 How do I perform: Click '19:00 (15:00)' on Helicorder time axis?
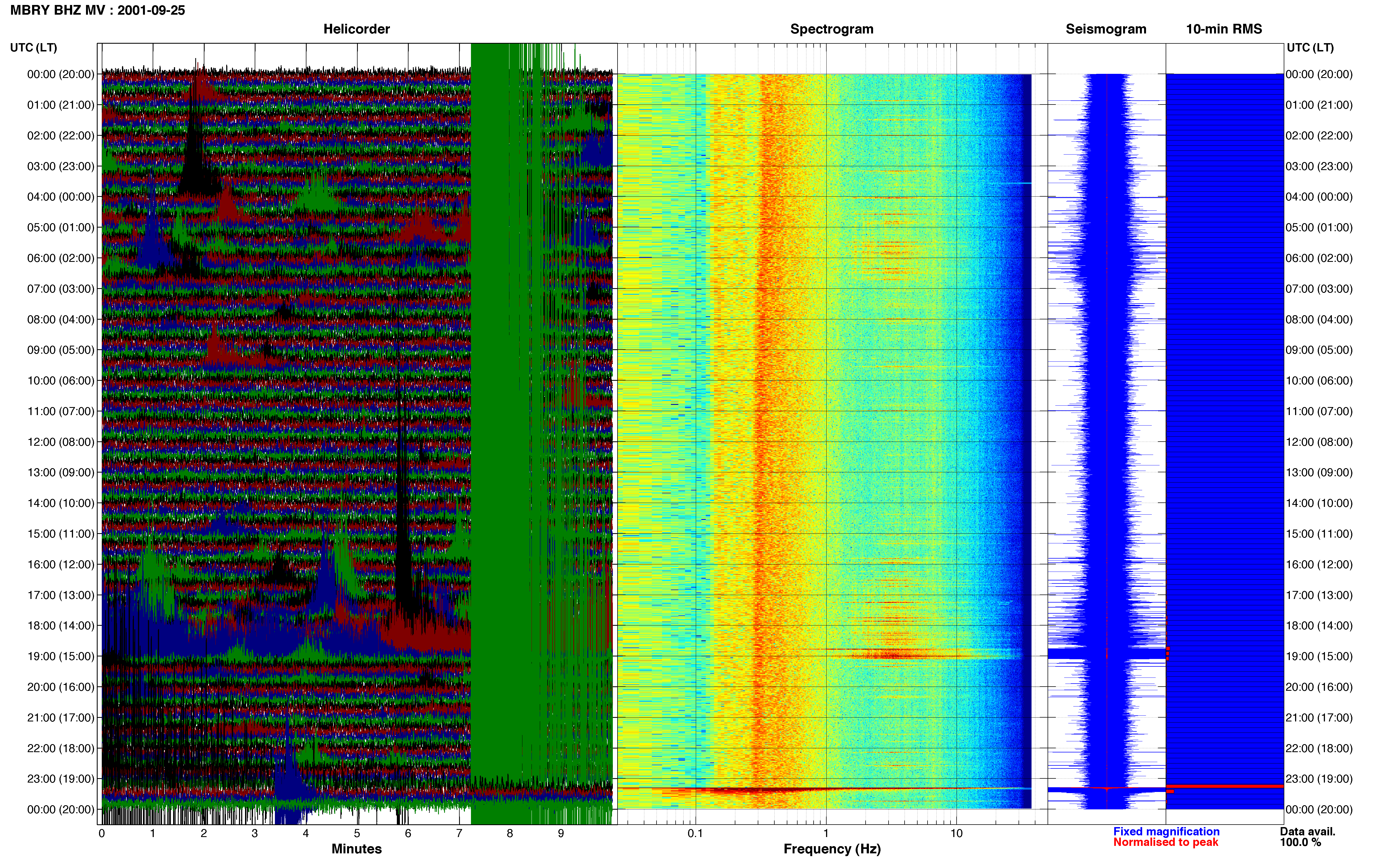click(61, 656)
